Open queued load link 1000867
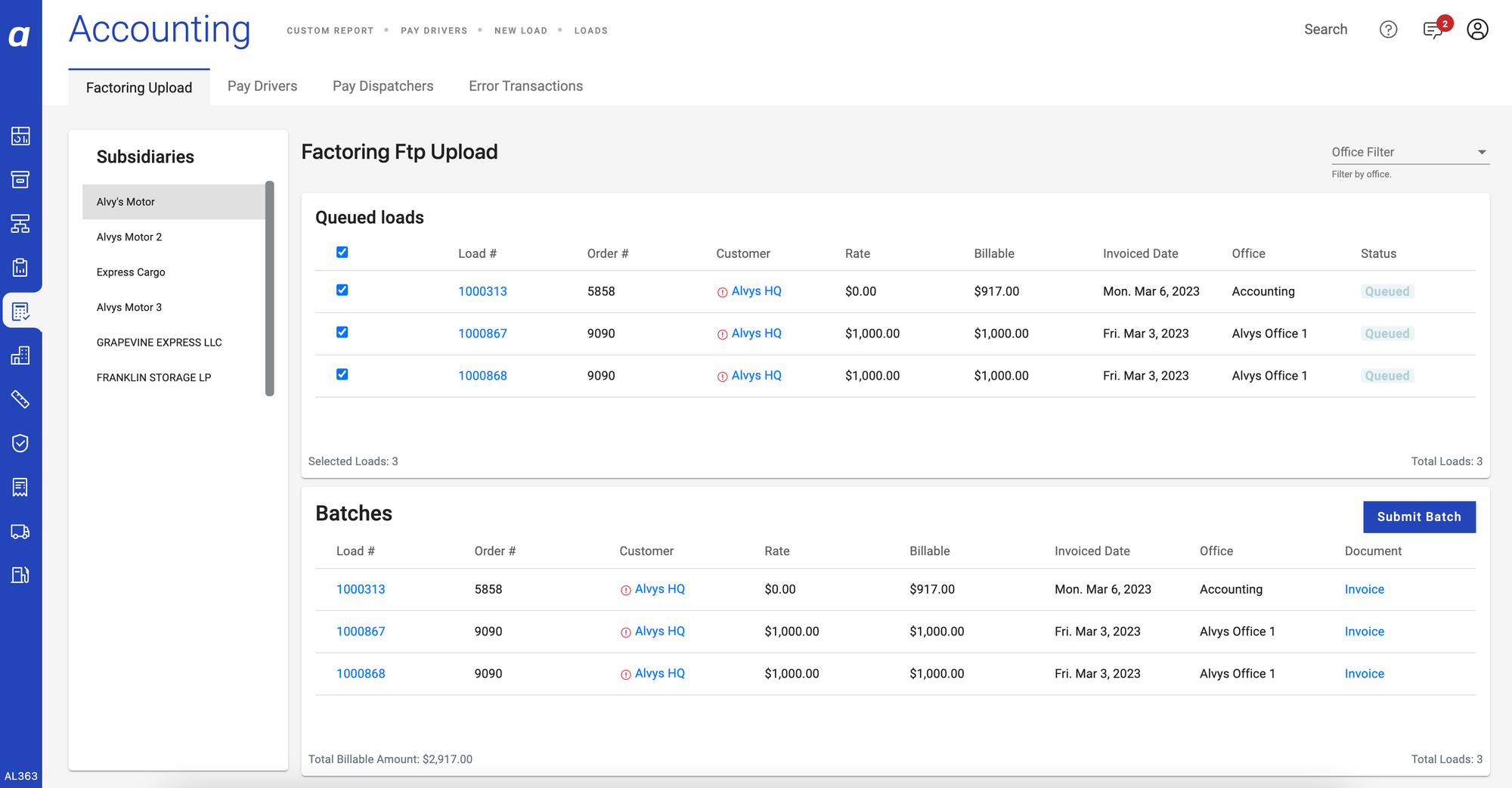The height and width of the screenshot is (788, 1512). (x=482, y=334)
